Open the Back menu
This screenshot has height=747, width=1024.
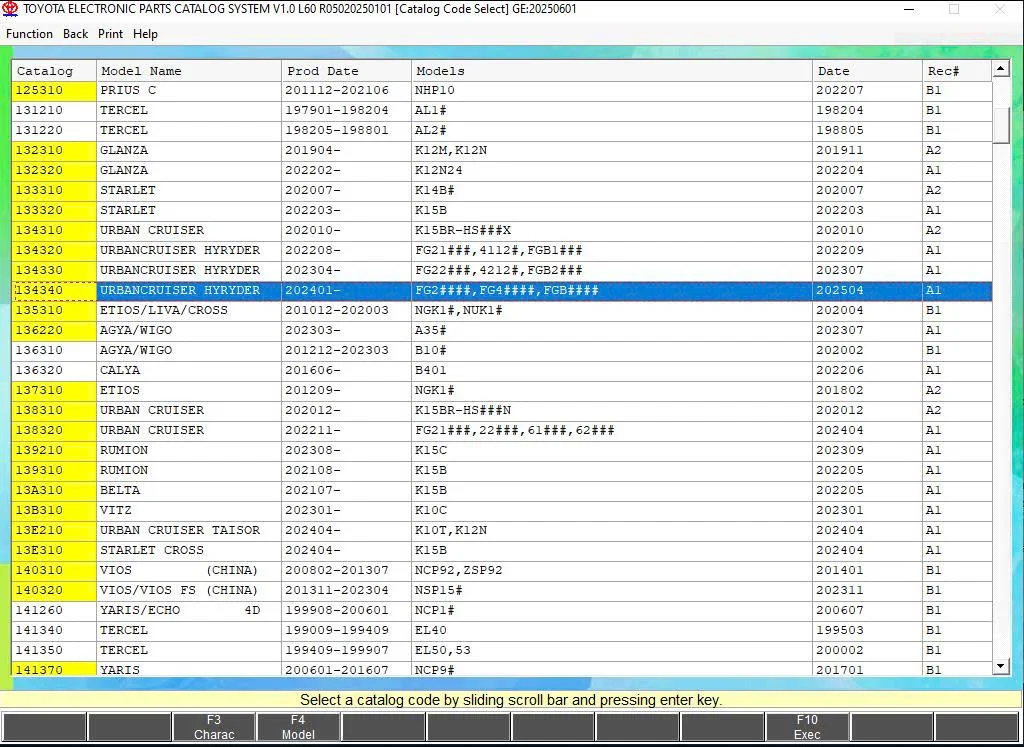point(75,34)
